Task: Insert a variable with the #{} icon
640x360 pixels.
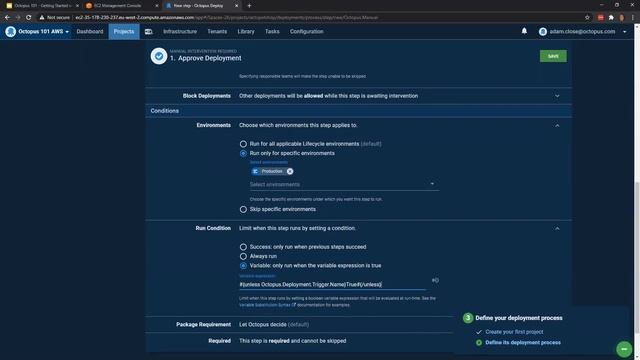Action: coord(435,280)
